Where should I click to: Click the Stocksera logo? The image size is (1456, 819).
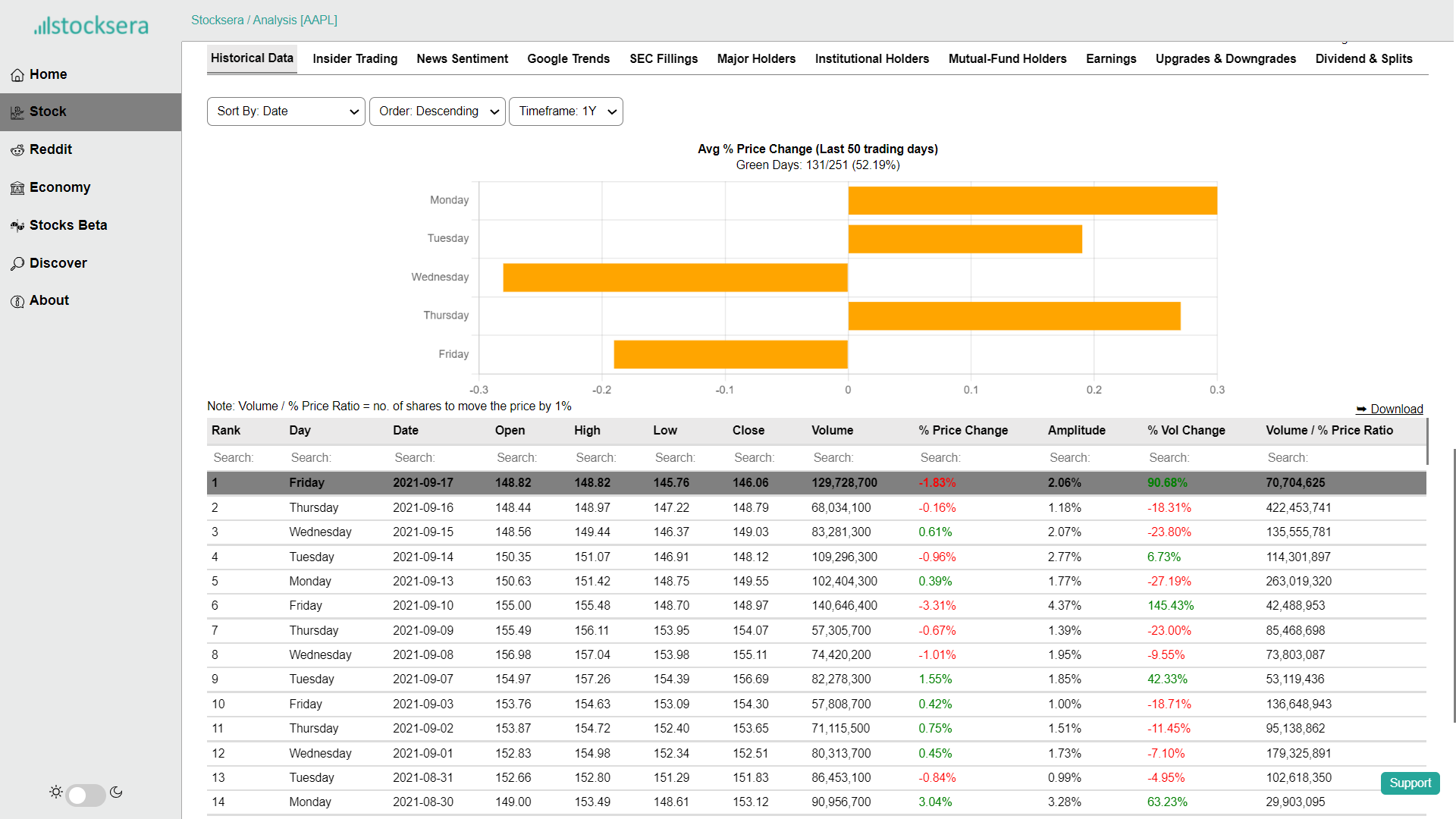point(91,25)
